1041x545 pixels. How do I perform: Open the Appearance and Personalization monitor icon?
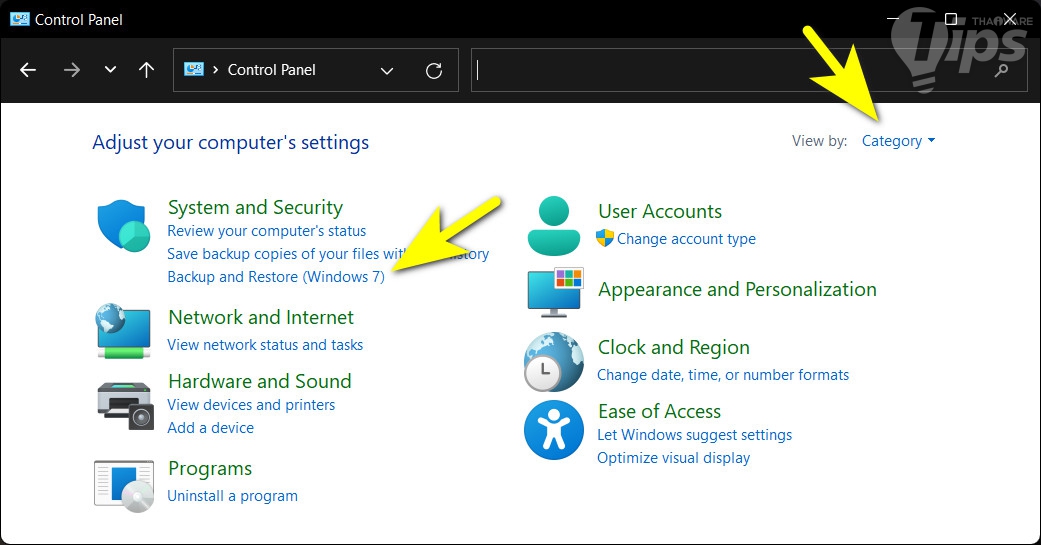click(554, 291)
